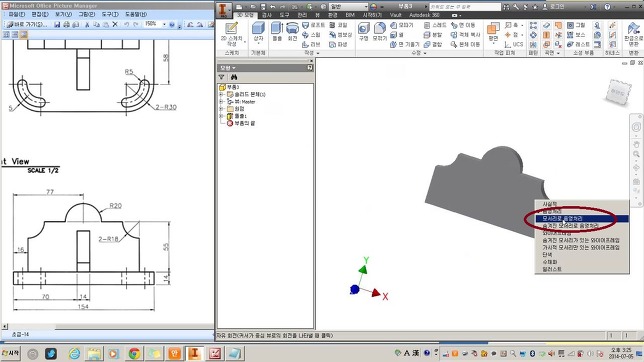Select the Copy Object (객체 복사) tool
This screenshot has width=644, height=362.
[465, 35]
